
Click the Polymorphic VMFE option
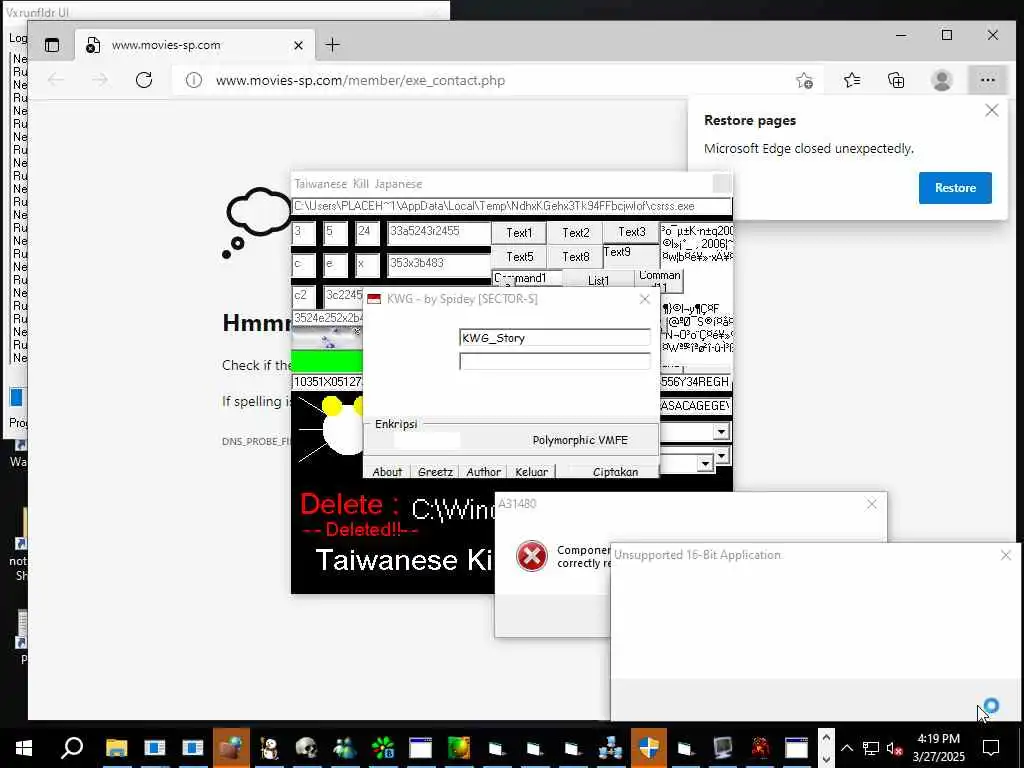click(x=580, y=440)
